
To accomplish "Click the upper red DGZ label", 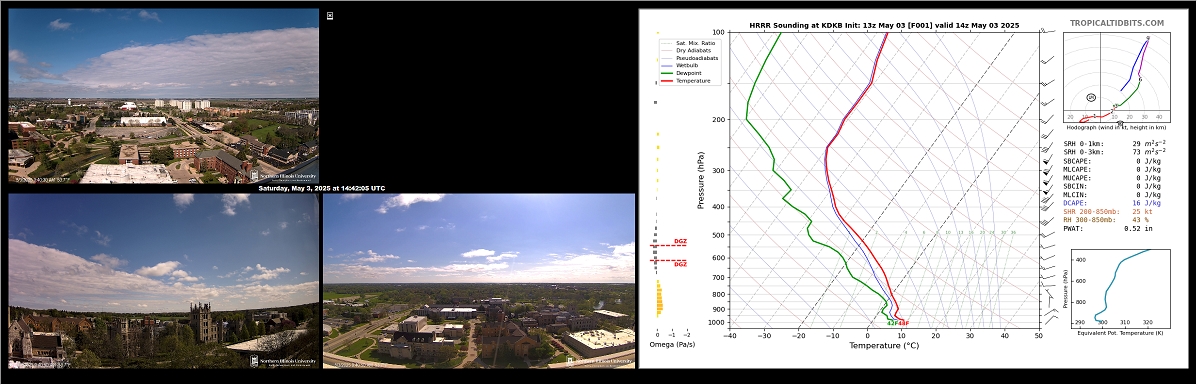I will point(680,241).
